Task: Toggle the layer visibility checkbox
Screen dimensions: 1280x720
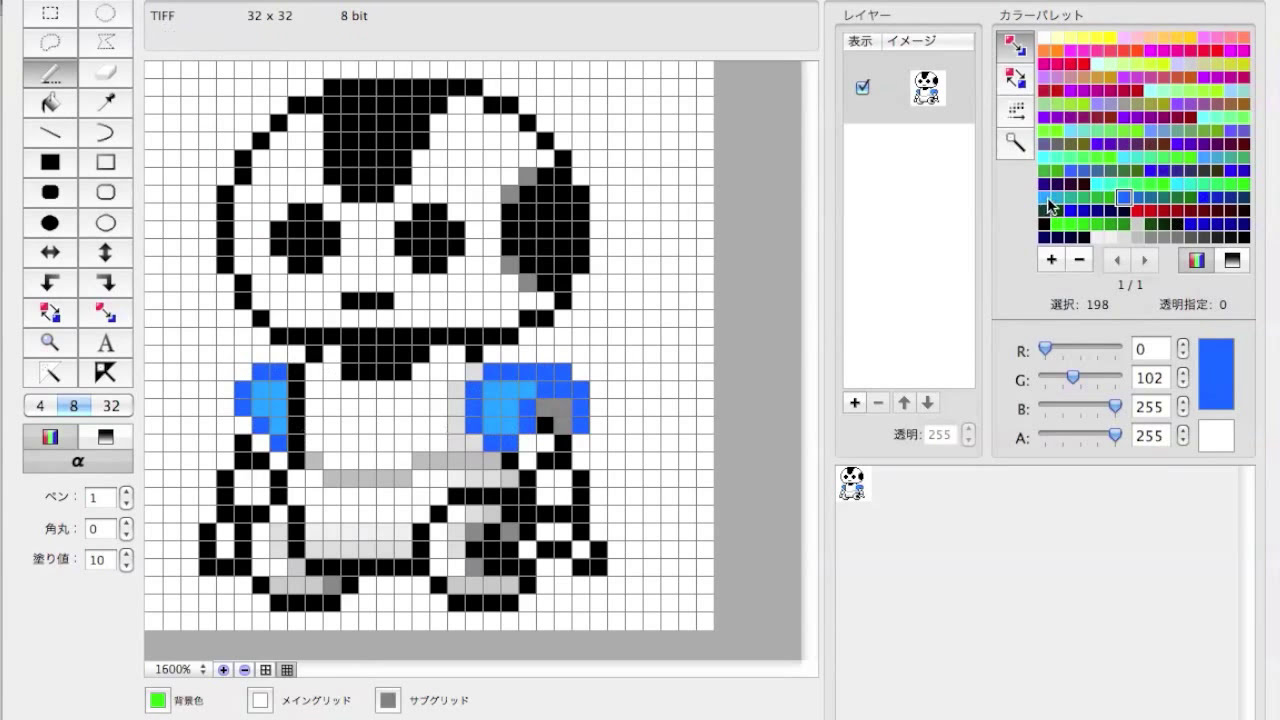Action: point(862,88)
